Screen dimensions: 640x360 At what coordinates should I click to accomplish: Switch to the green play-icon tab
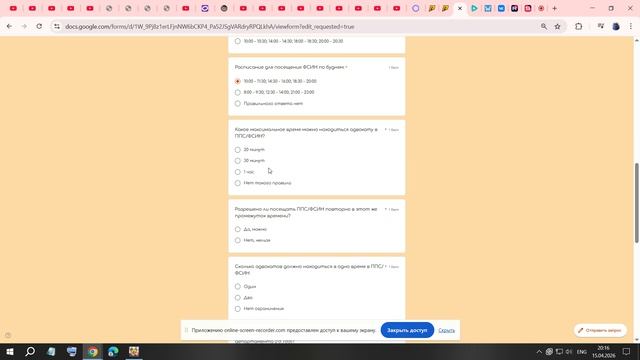(x=474, y=8)
